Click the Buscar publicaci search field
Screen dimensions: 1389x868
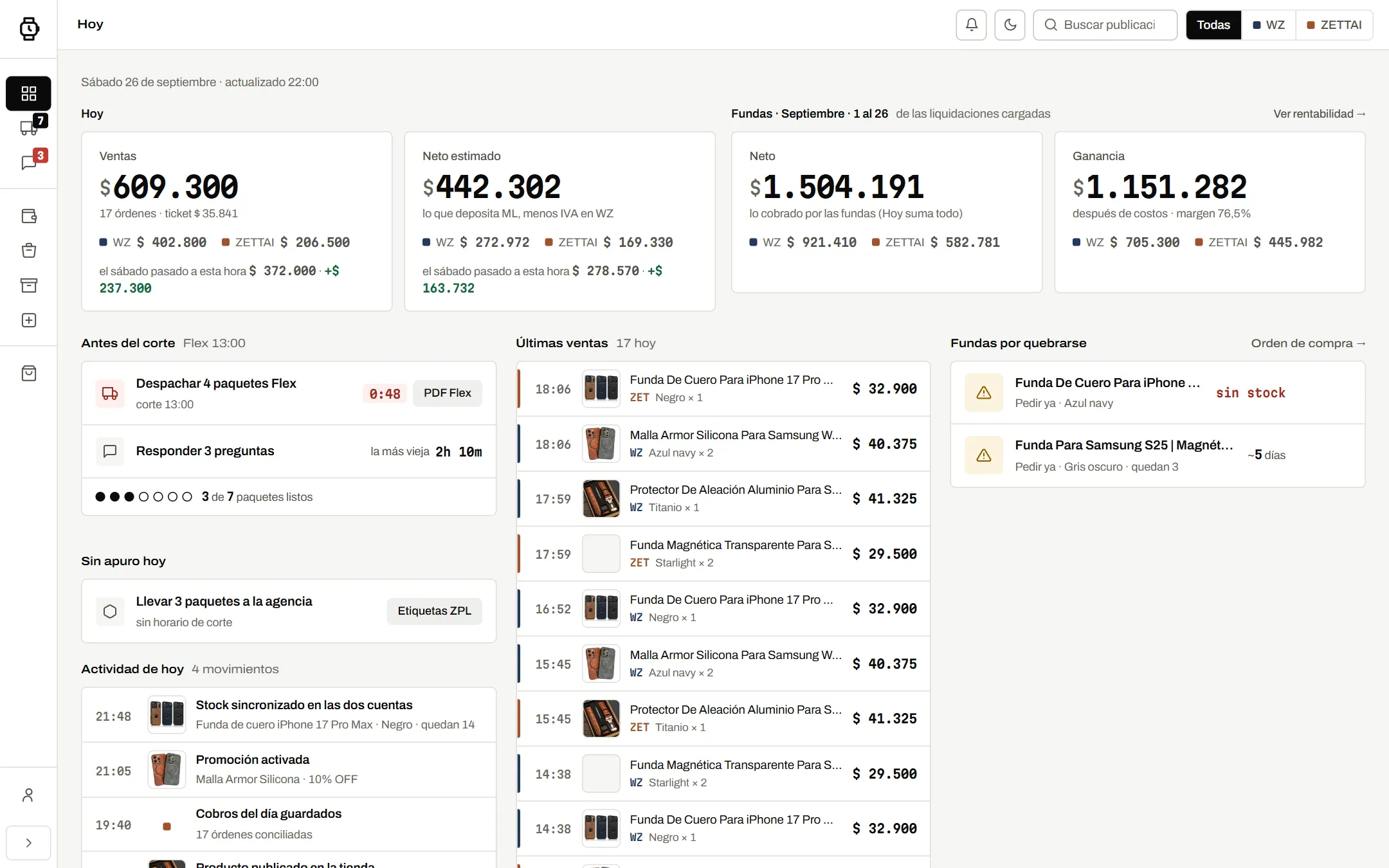[1105, 25]
